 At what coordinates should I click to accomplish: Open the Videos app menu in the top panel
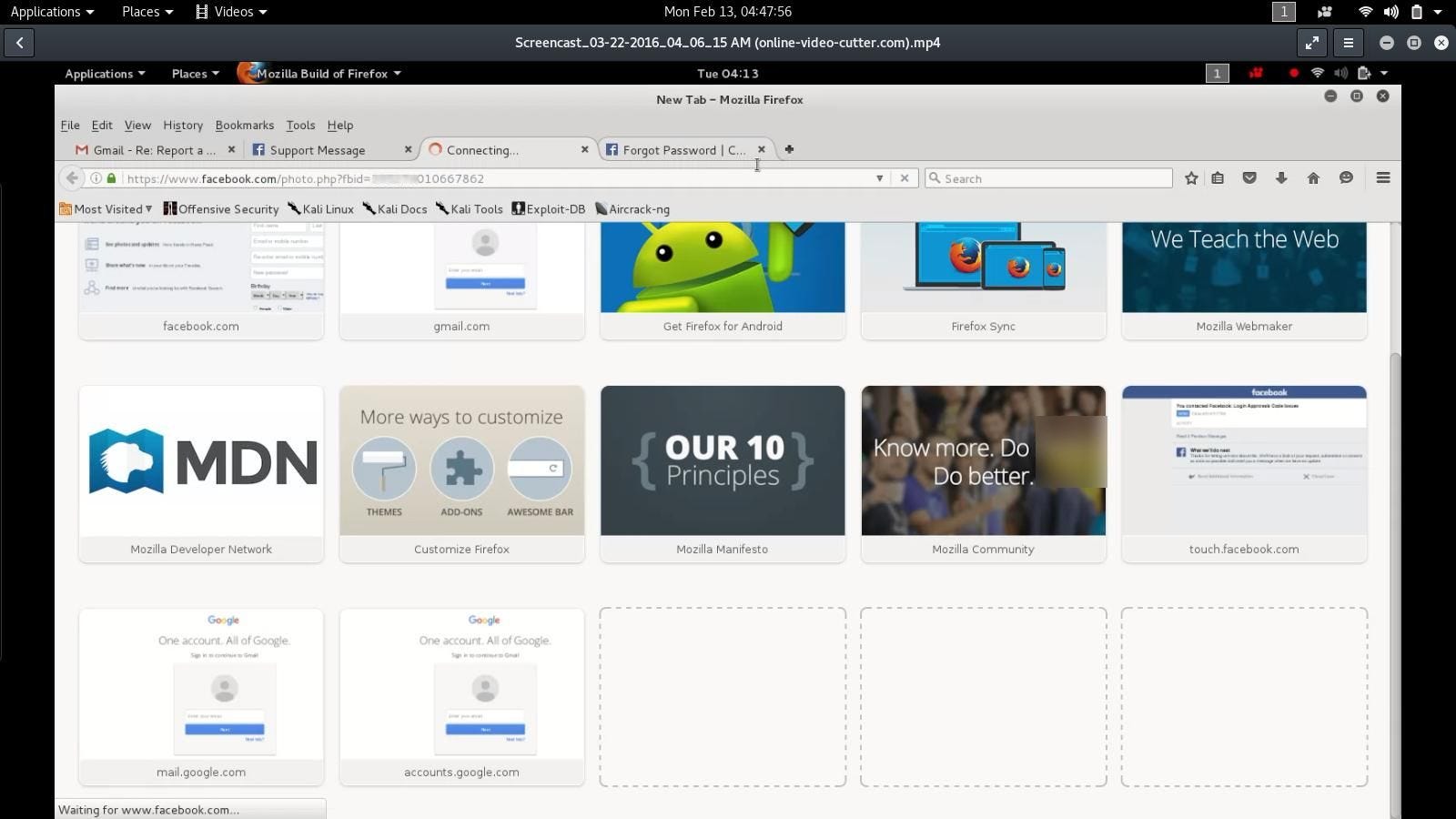tap(231, 12)
